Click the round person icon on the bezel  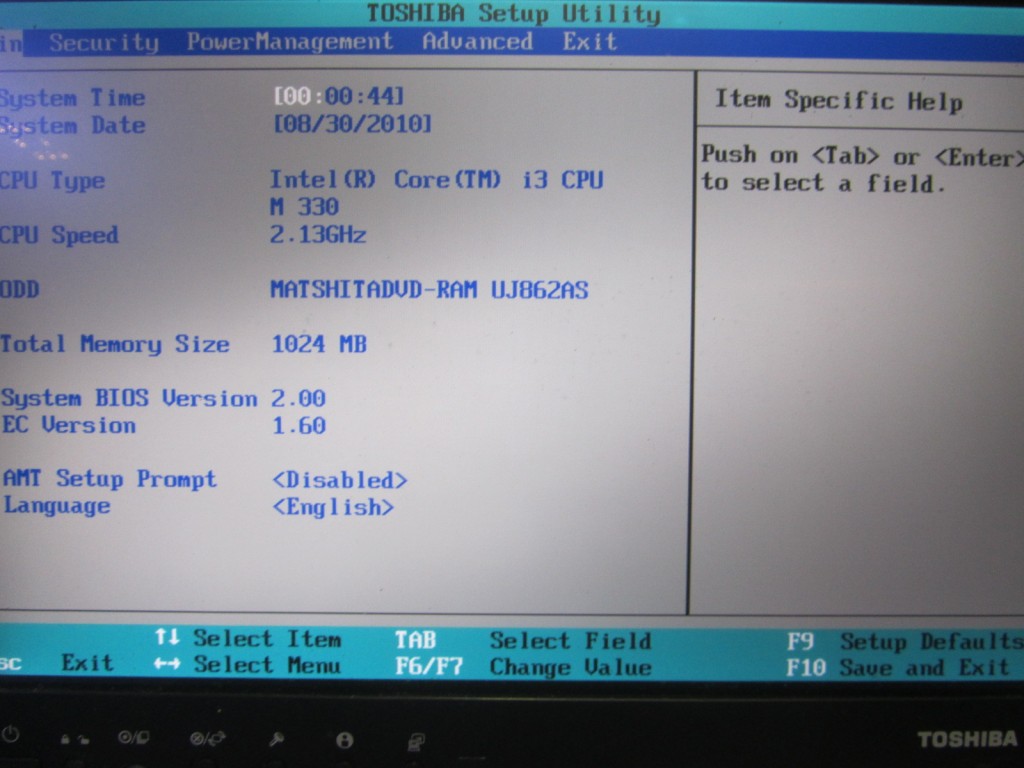(345, 739)
